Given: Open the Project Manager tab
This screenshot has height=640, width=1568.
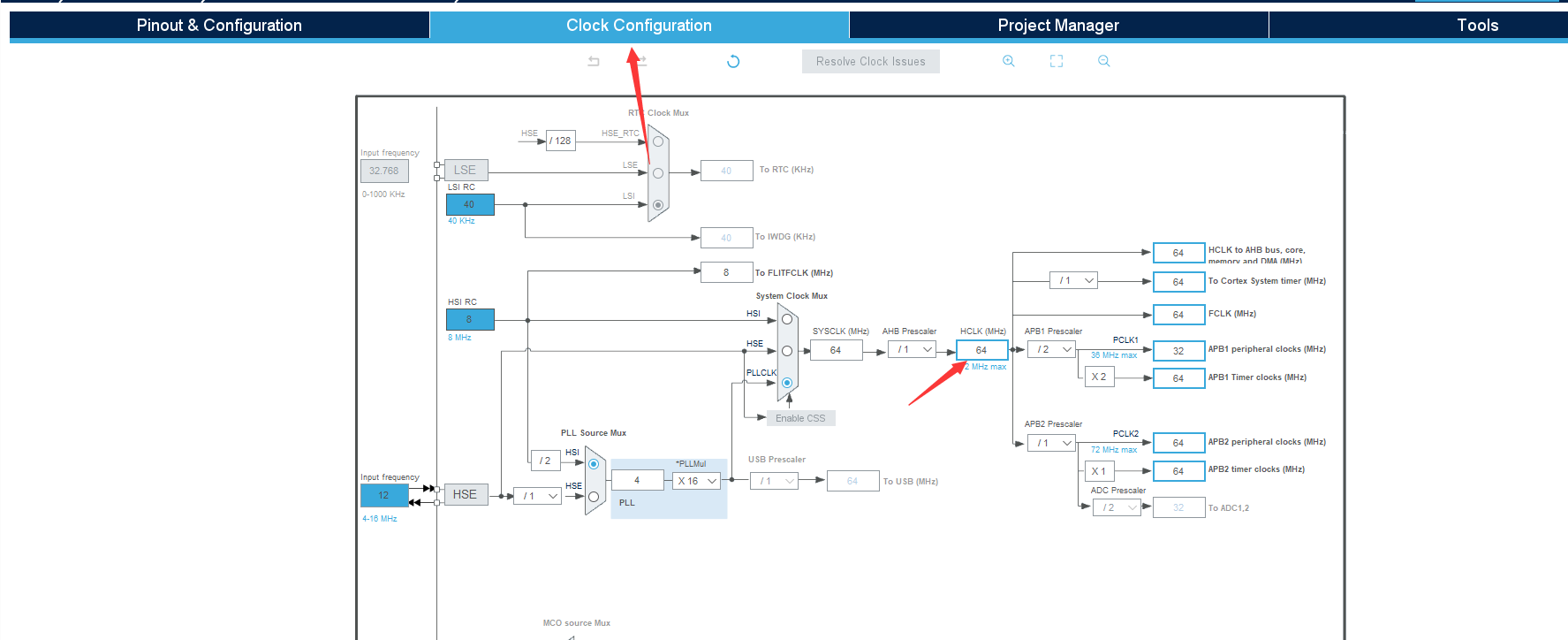Looking at the screenshot, I should coord(1058,25).
